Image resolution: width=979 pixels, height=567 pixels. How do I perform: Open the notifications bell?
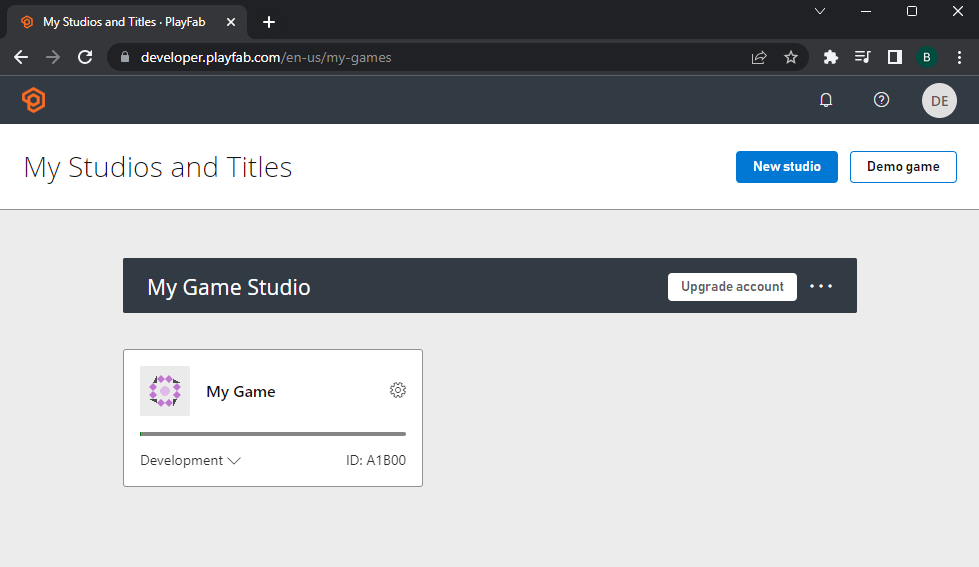point(826,100)
